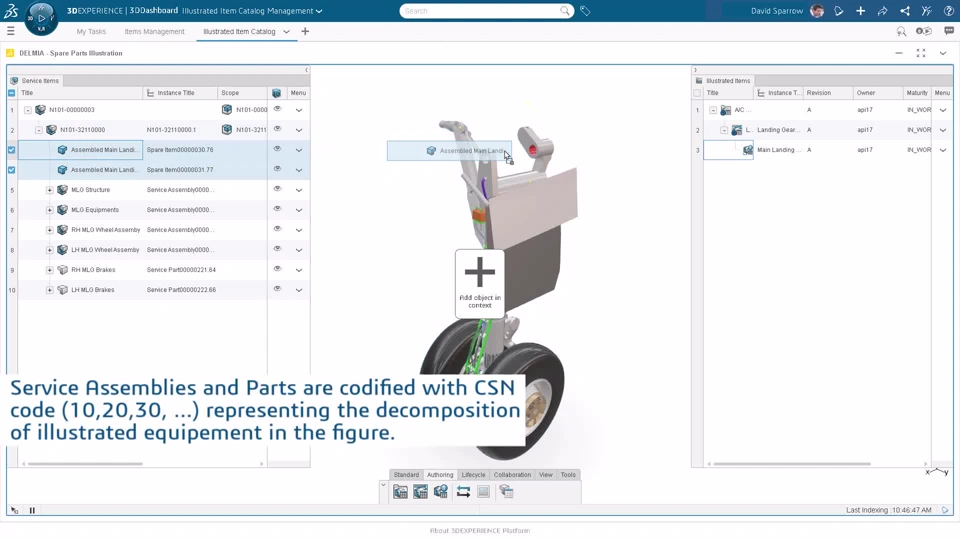Open the tools icon beside help
This screenshot has width=960, height=540.
coord(926,10)
